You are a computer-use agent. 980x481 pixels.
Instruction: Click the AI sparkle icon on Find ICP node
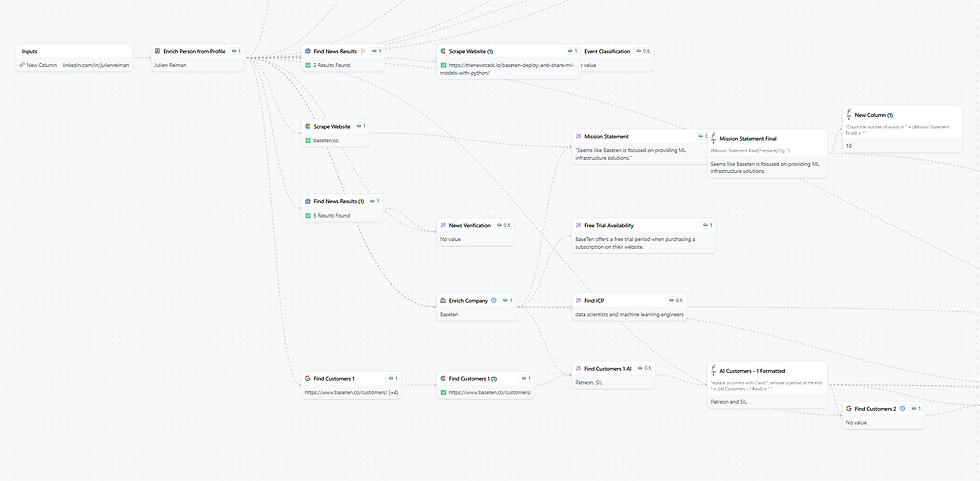click(578, 300)
